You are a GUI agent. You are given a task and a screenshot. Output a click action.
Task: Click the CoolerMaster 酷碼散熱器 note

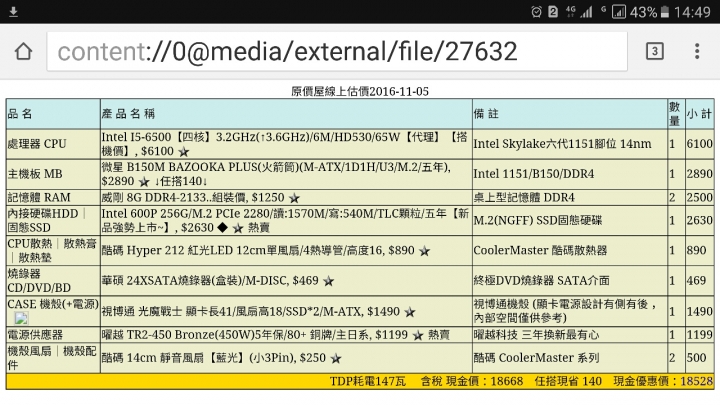[540, 250]
